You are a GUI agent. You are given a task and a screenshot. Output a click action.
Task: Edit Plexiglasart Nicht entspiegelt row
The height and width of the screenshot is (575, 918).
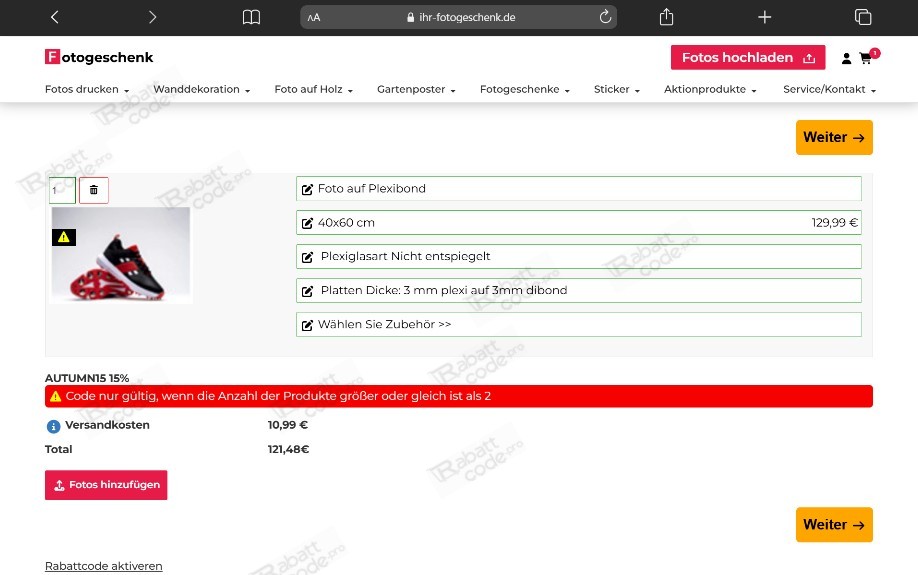point(578,256)
